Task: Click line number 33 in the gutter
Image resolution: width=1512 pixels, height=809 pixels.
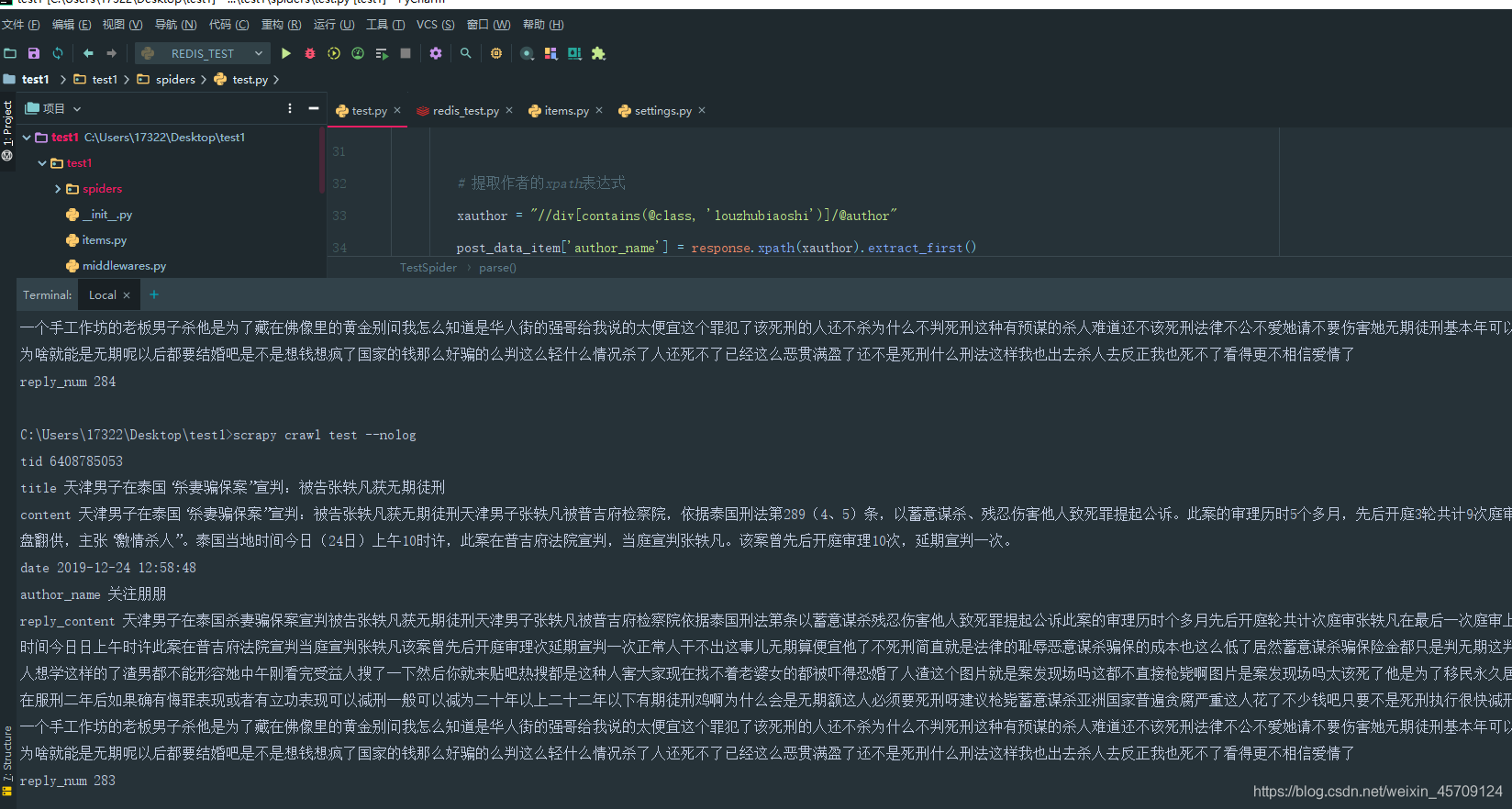Action: pyautogui.click(x=340, y=216)
